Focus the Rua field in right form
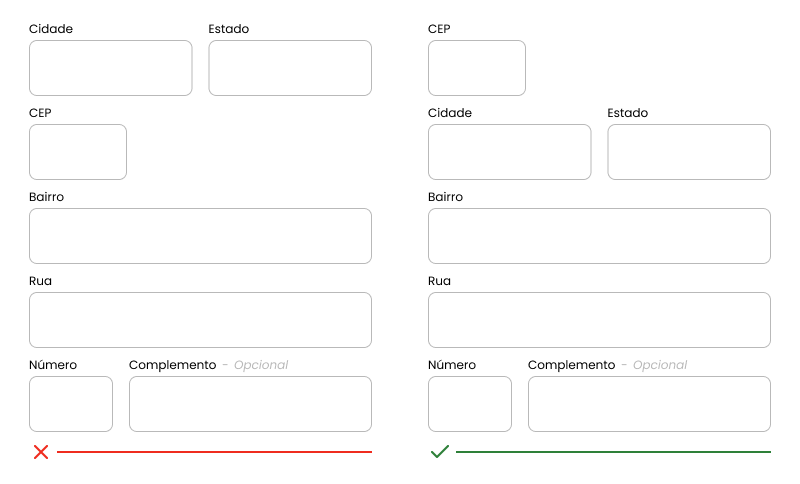 tap(599, 320)
